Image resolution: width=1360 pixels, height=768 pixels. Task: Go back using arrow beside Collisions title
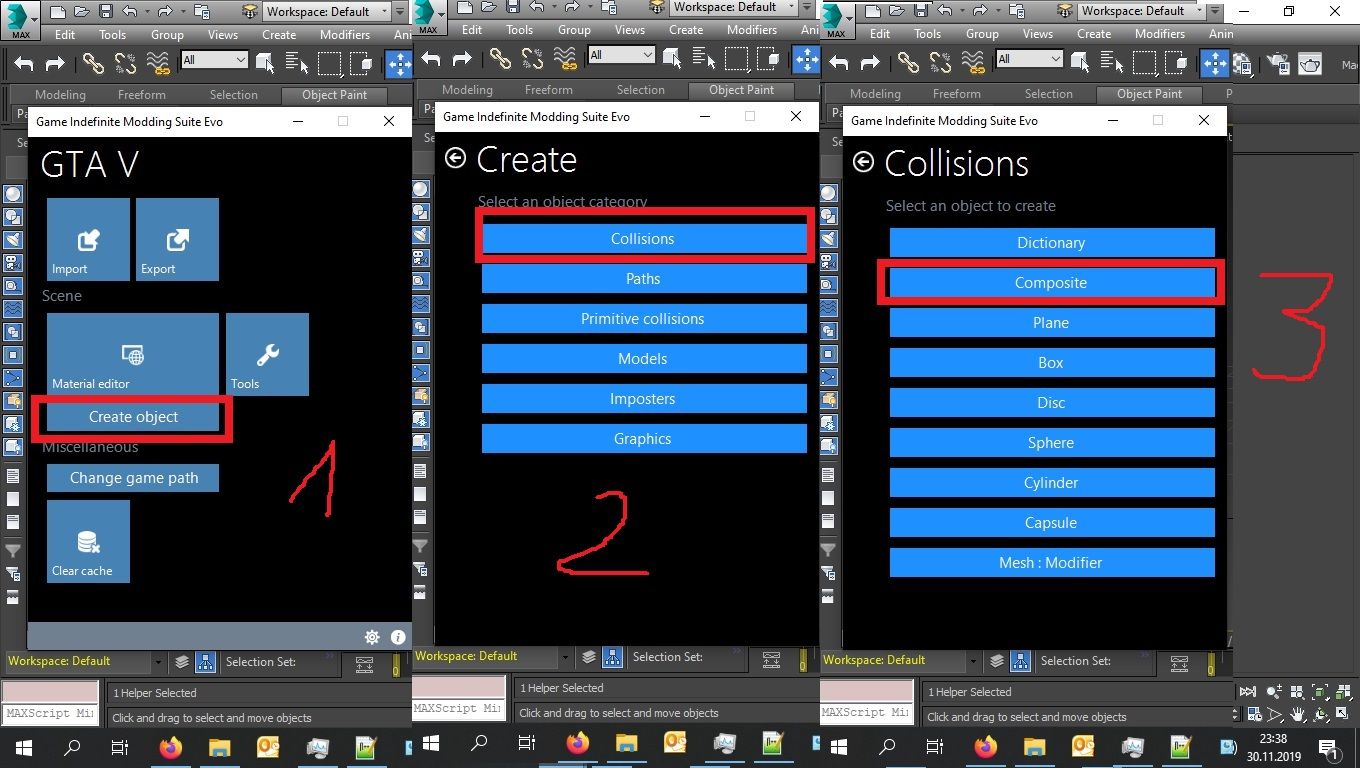pyautogui.click(x=864, y=162)
